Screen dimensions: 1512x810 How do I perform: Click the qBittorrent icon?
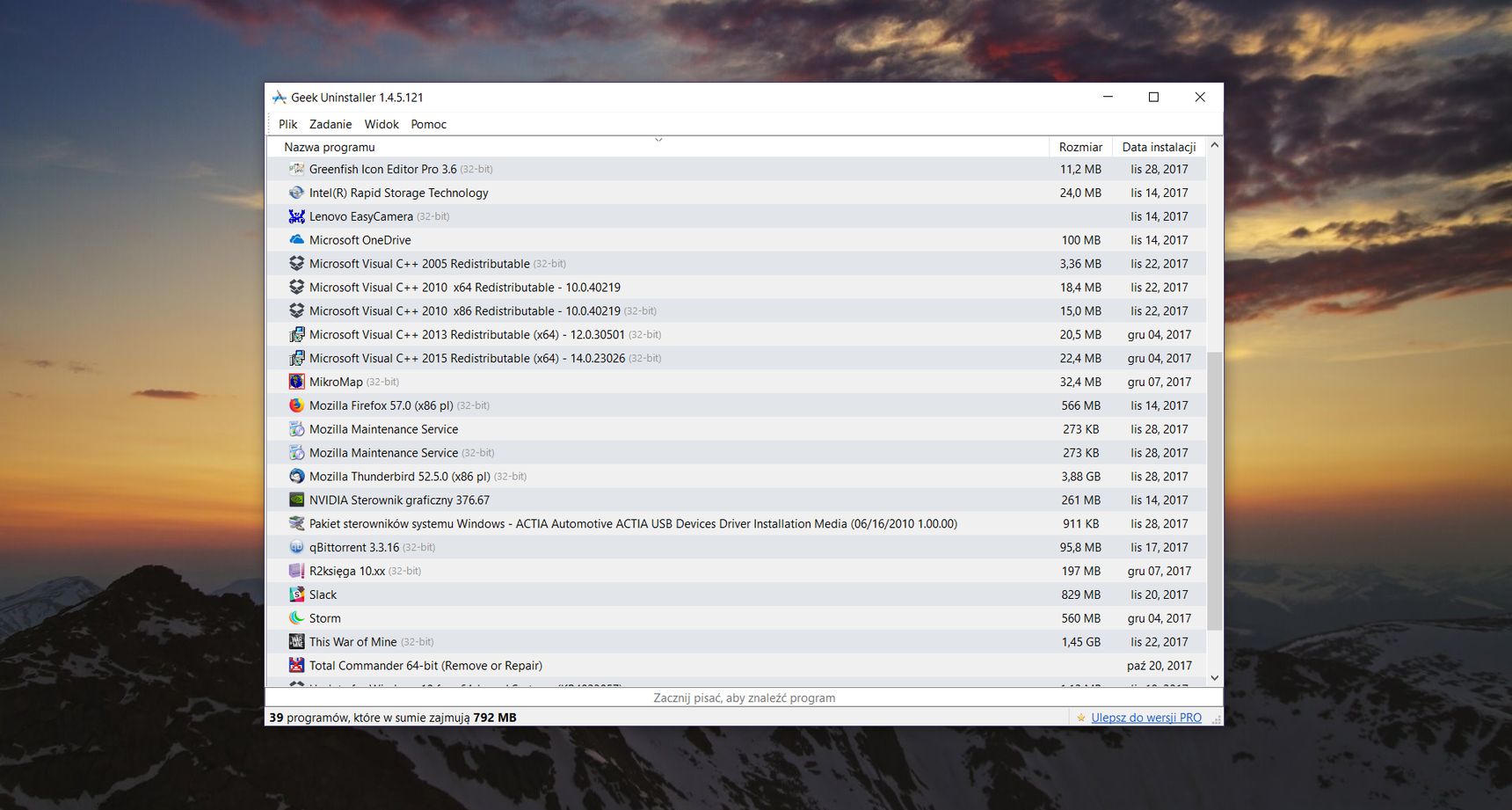297,547
